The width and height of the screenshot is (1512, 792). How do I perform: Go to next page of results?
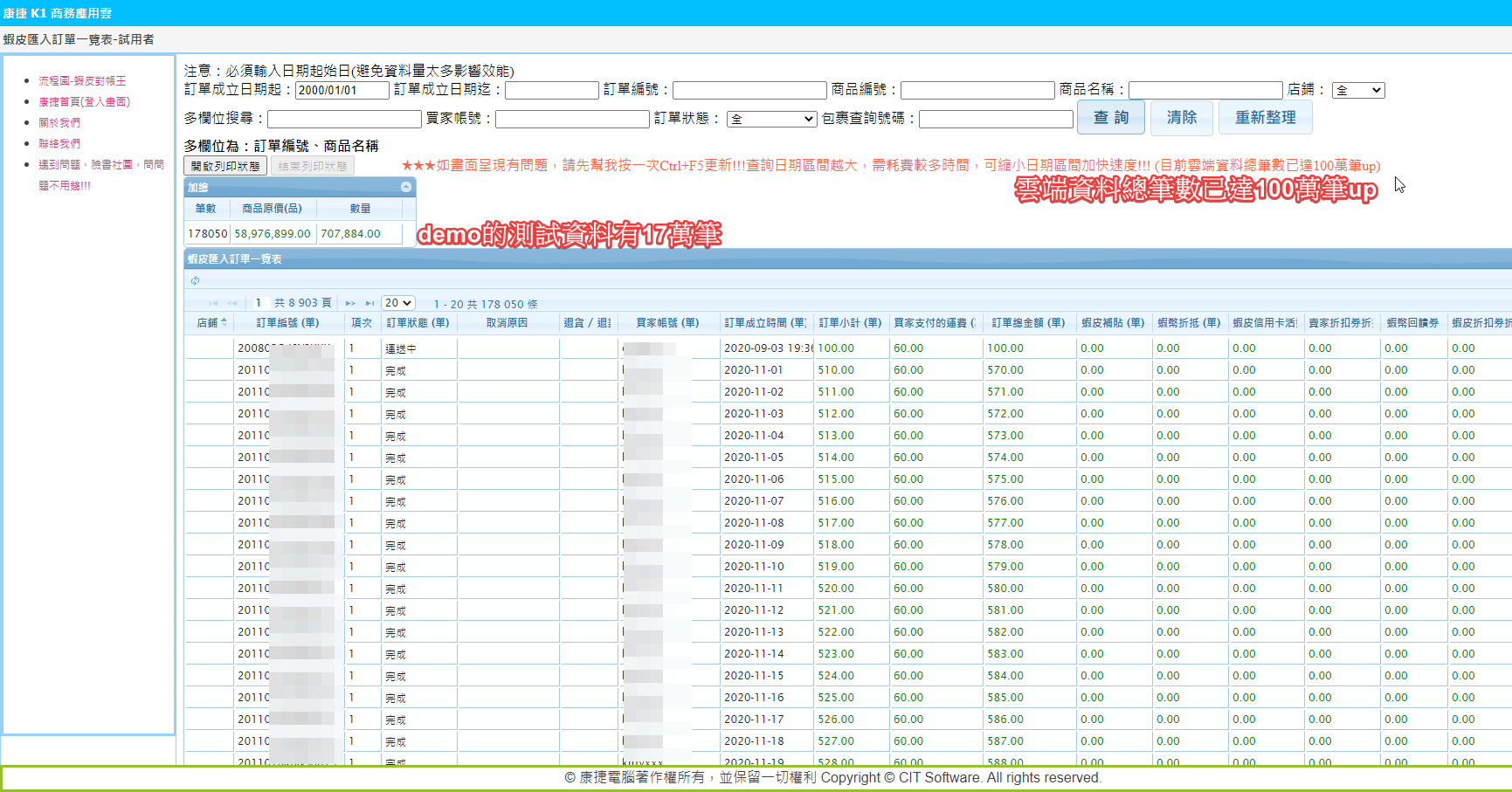[x=350, y=303]
